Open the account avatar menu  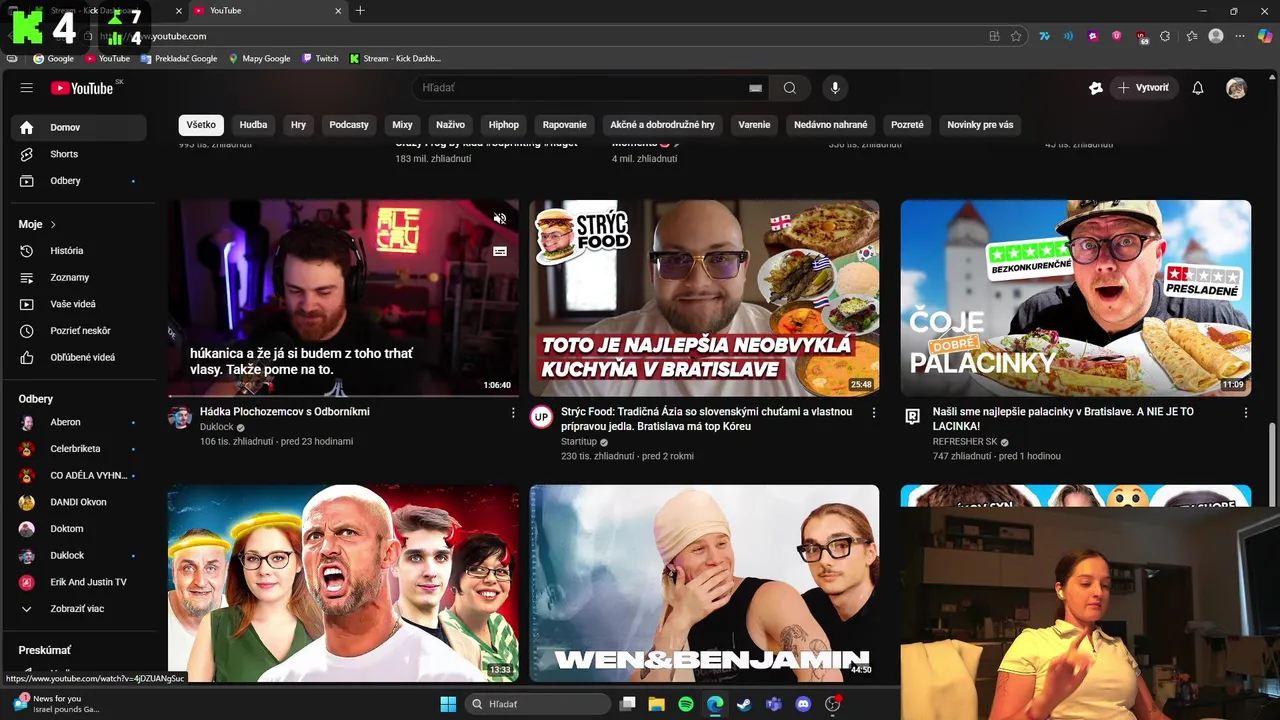tap(1237, 88)
